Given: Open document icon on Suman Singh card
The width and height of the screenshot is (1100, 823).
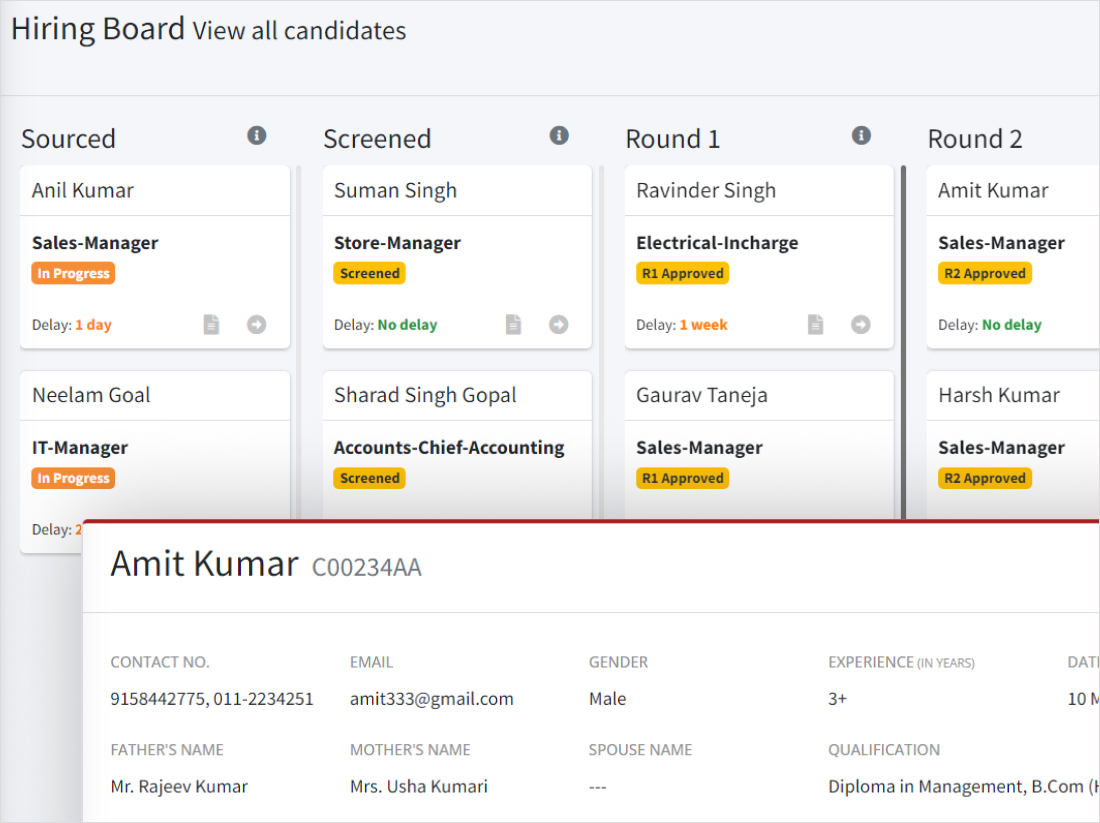Looking at the screenshot, I should [x=513, y=324].
